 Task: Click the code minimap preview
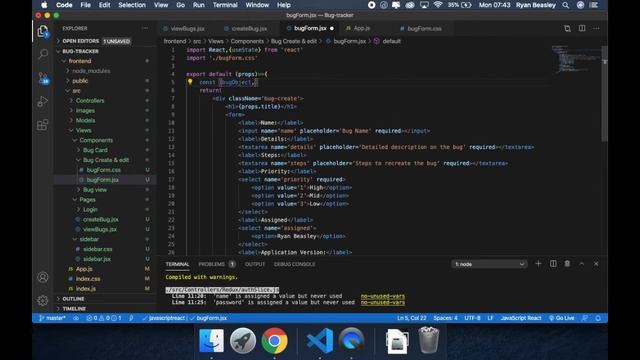(x=576, y=59)
